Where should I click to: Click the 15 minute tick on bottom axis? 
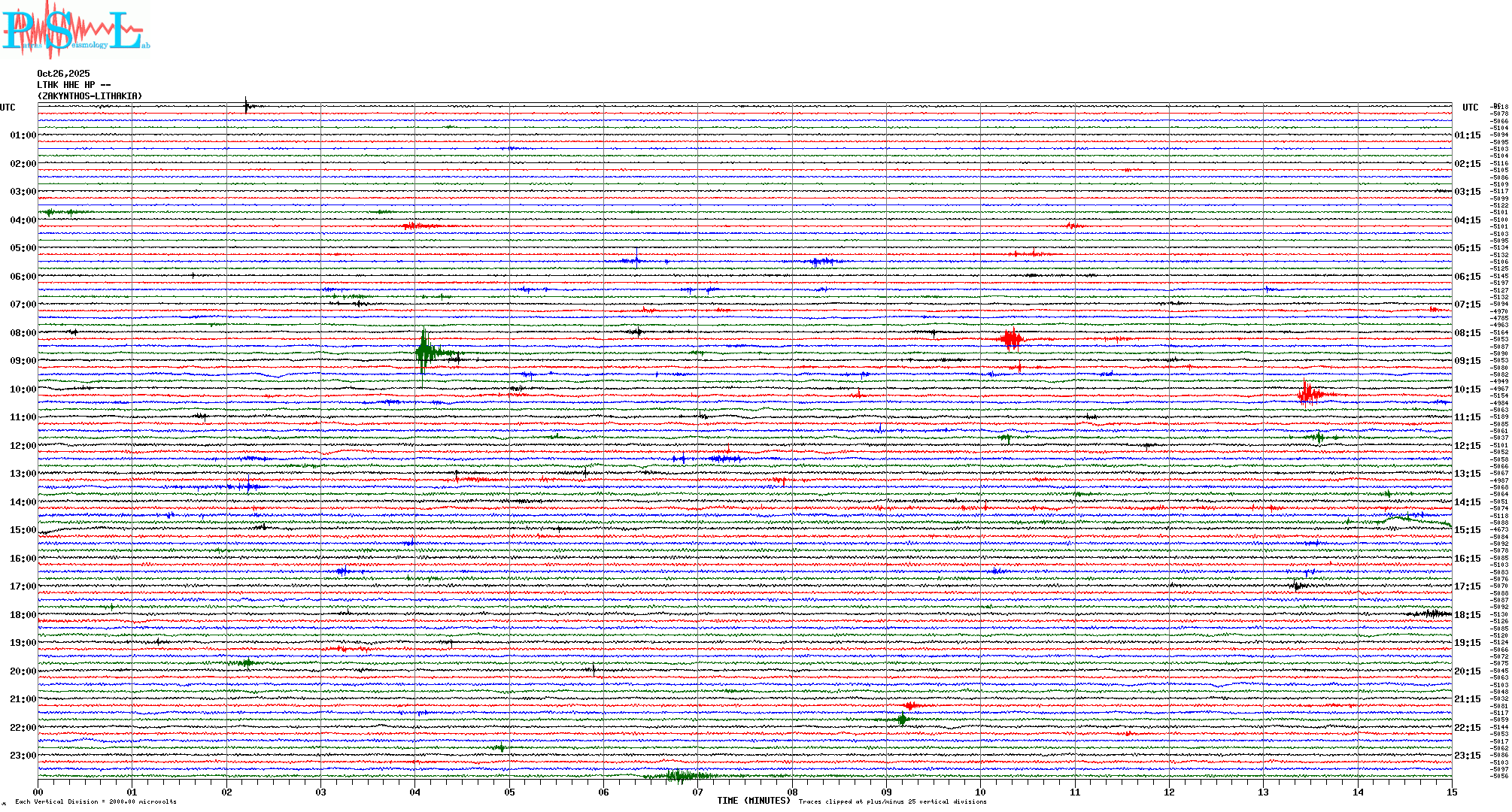(x=1451, y=792)
